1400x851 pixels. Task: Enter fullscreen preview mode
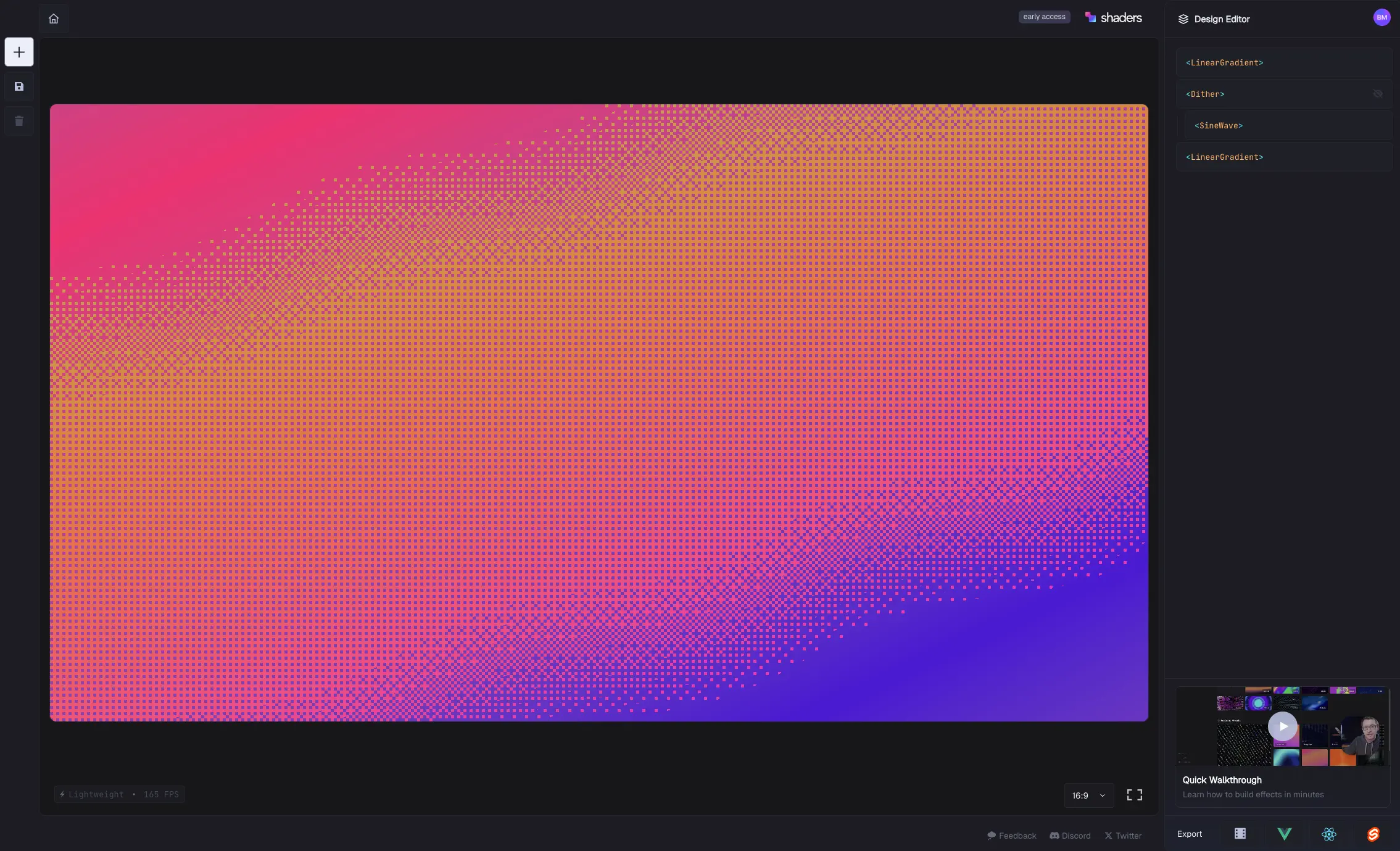point(1135,795)
